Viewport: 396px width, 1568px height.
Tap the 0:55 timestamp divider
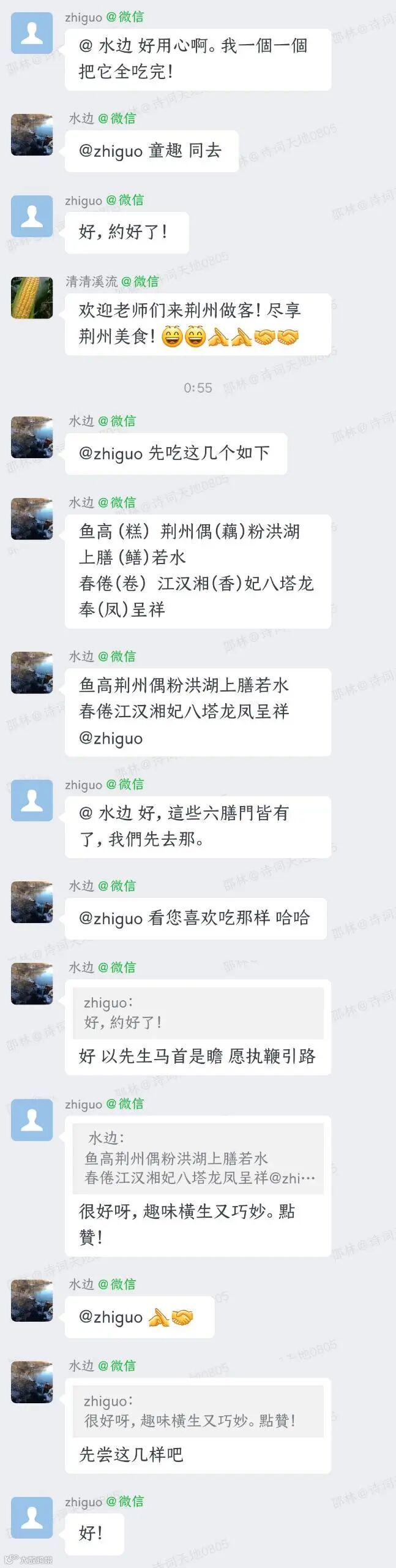pos(198,388)
